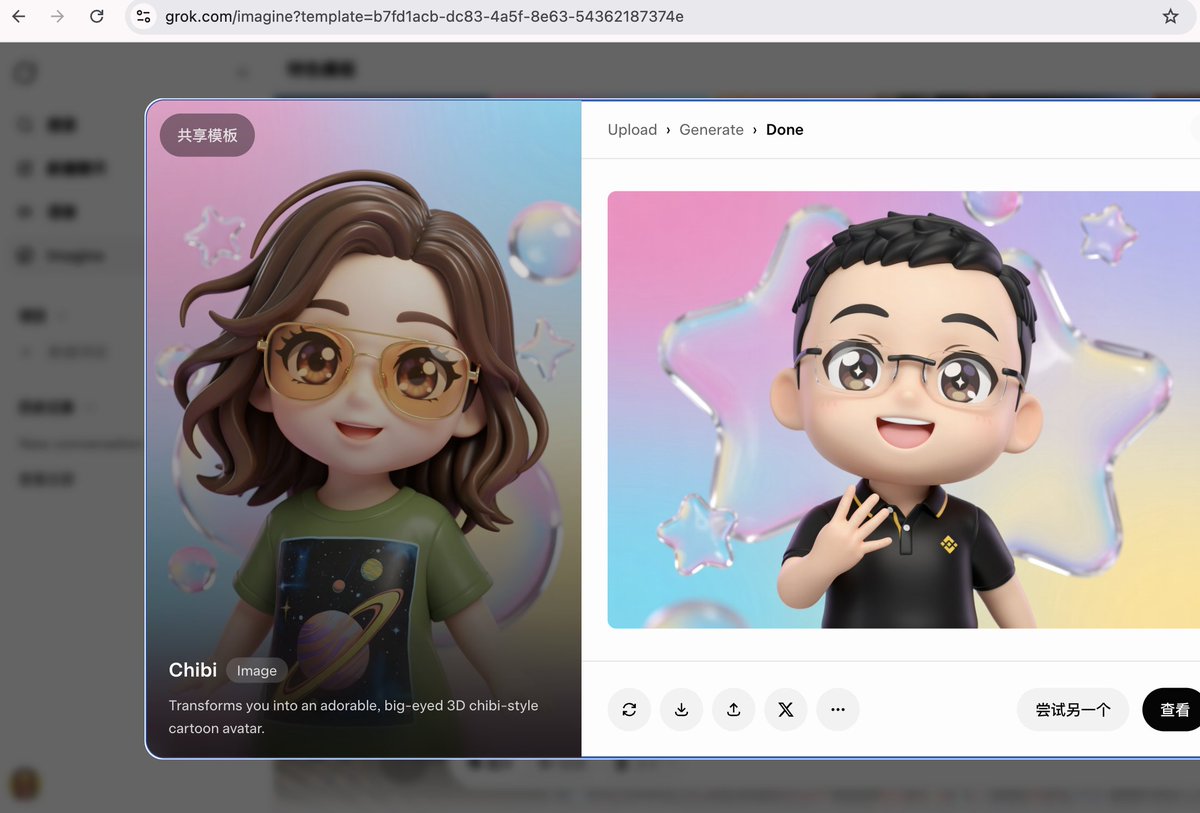The image size is (1200, 813).
Task: Reload the grok.com page
Action: pyautogui.click(x=96, y=16)
